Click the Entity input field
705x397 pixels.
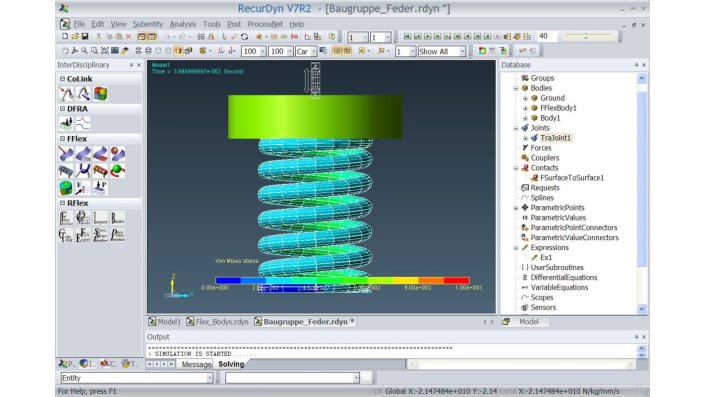(137, 378)
